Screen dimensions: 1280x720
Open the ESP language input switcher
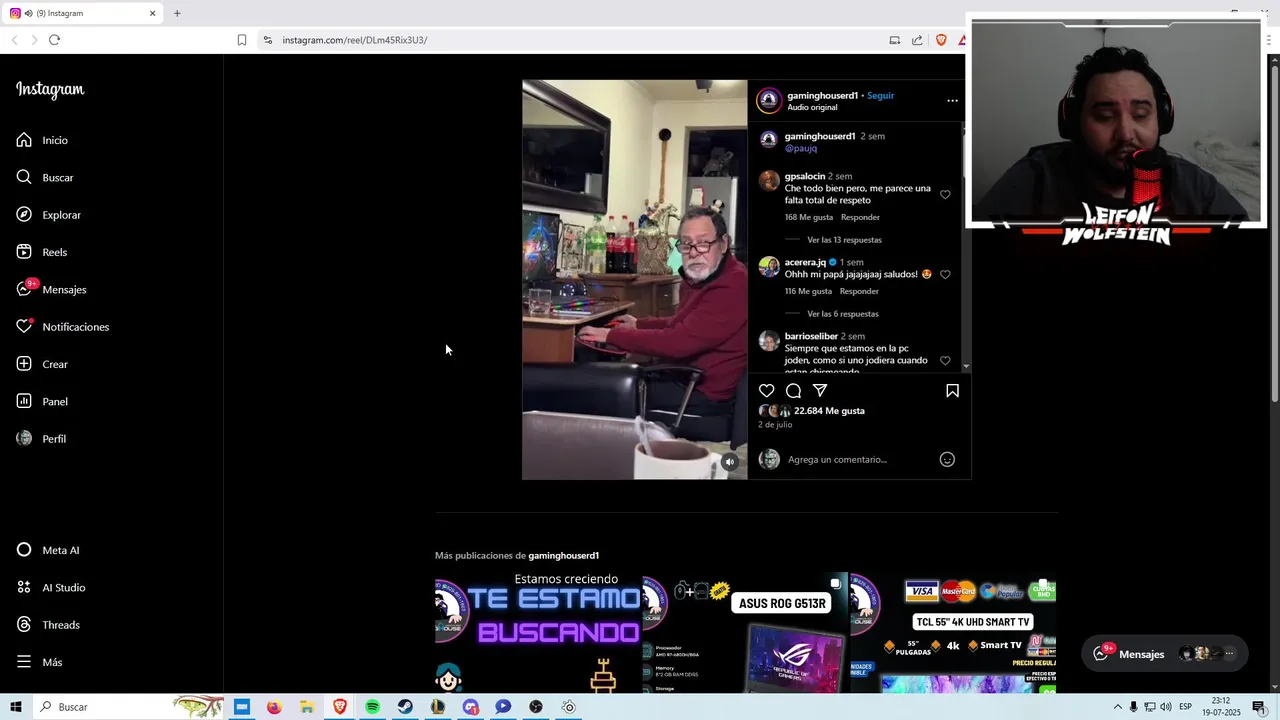point(1185,707)
